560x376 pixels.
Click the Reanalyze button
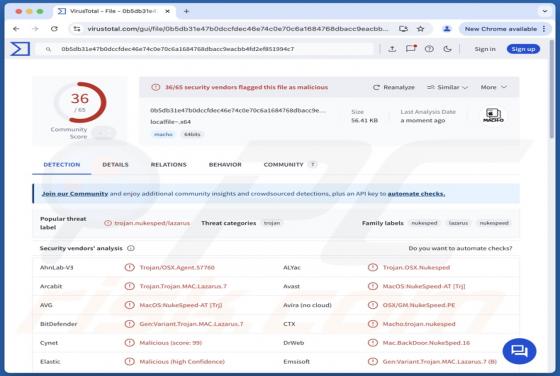(394, 87)
